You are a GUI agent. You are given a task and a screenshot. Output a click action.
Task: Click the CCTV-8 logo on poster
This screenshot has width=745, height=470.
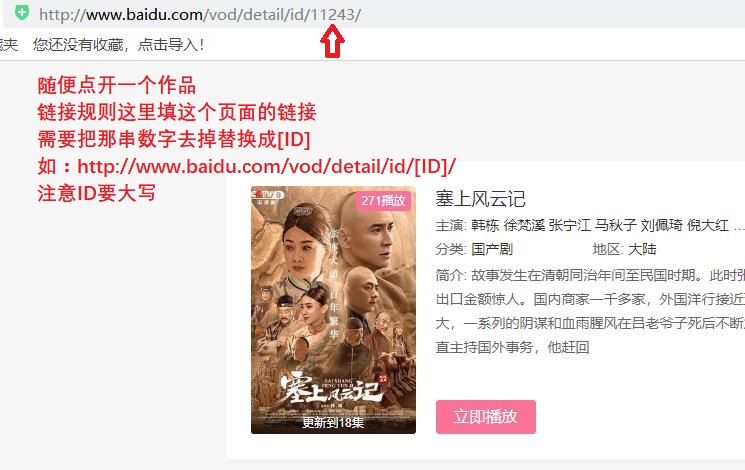(x=268, y=195)
